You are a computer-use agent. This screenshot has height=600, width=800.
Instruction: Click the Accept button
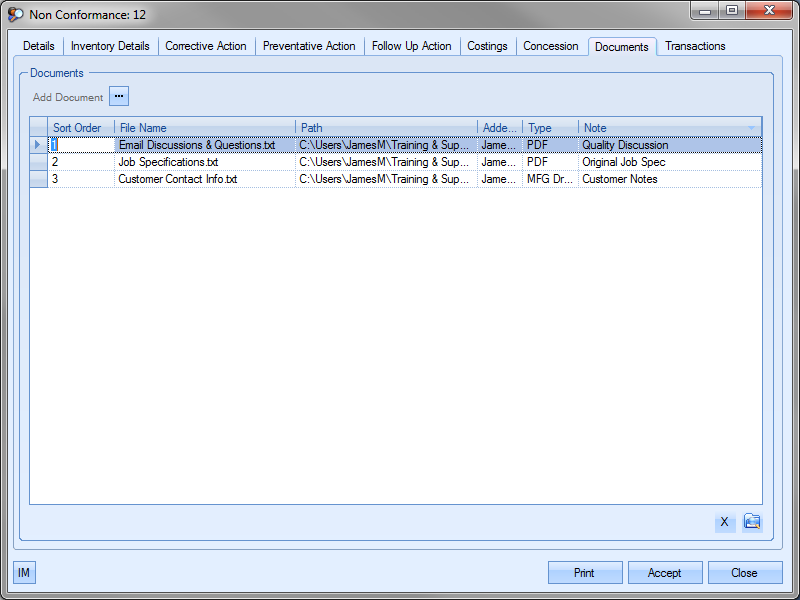[664, 573]
